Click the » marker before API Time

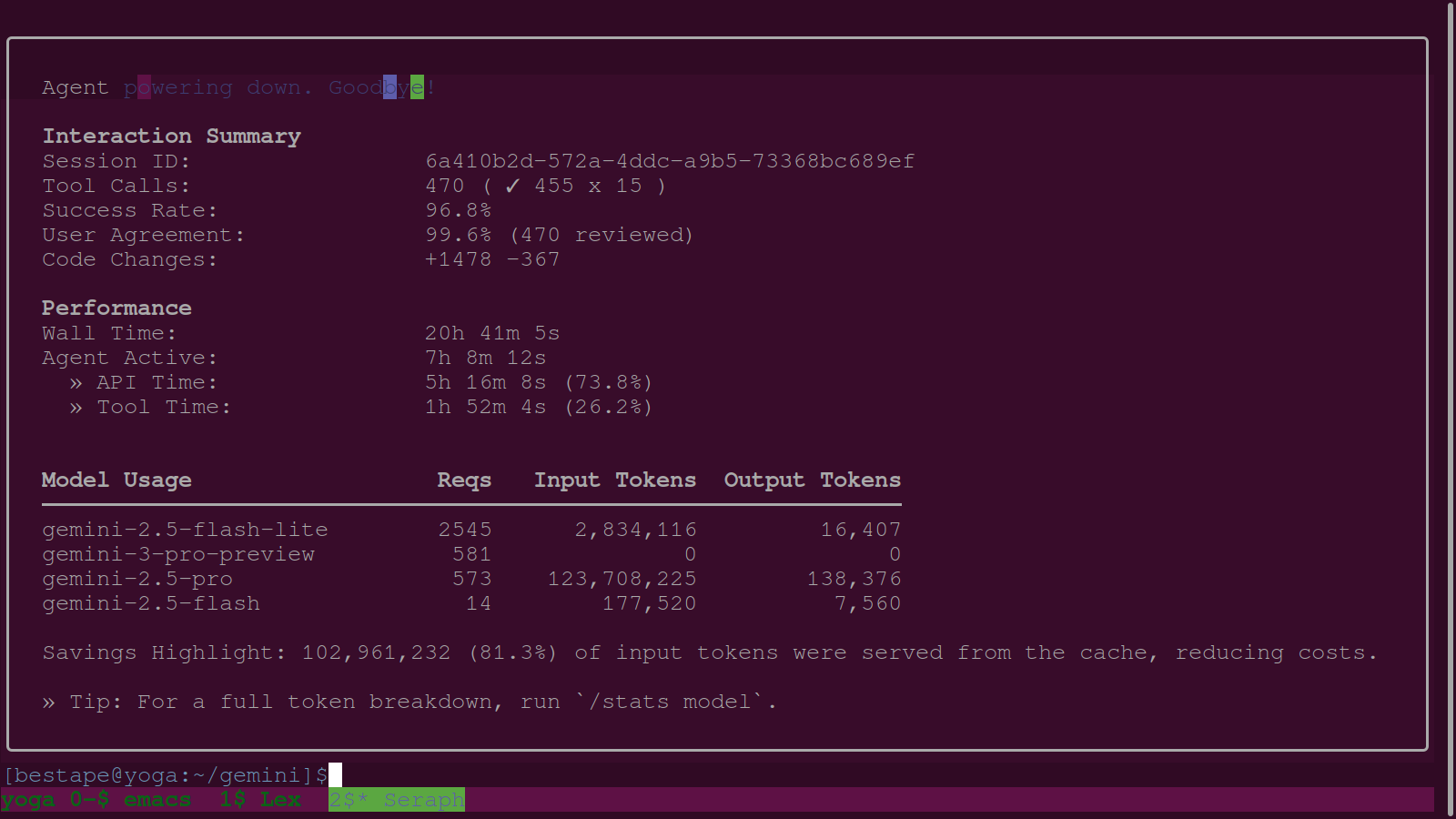tap(76, 383)
